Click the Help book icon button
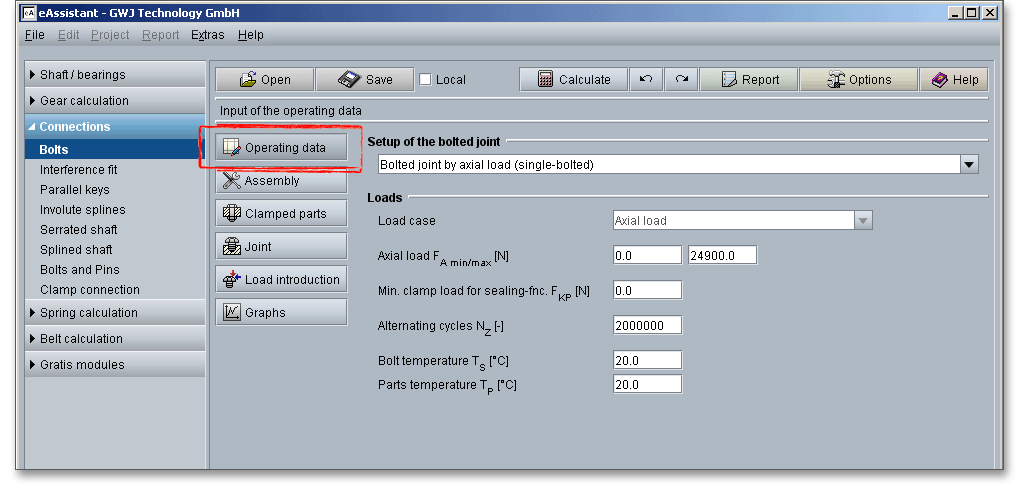The height and width of the screenshot is (485, 1019). 954,80
